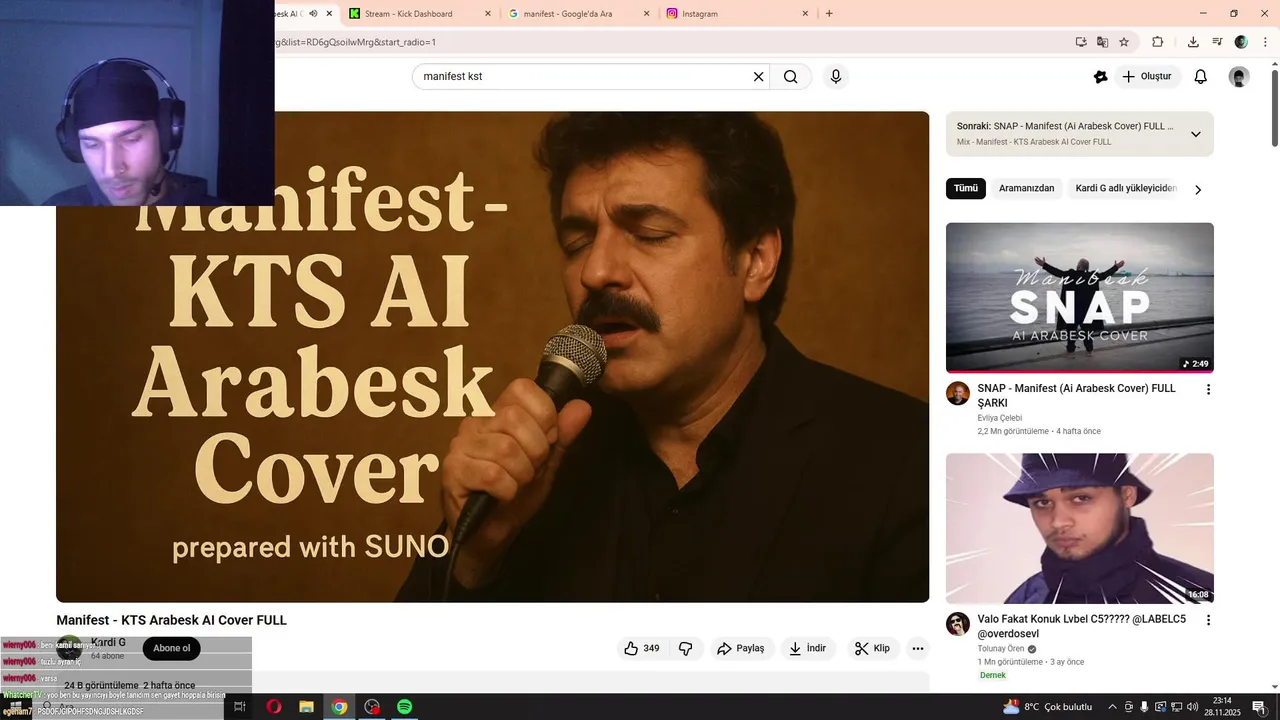Open options menu for SNAP Manifest video
The height and width of the screenshot is (720, 1280).
(1208, 389)
